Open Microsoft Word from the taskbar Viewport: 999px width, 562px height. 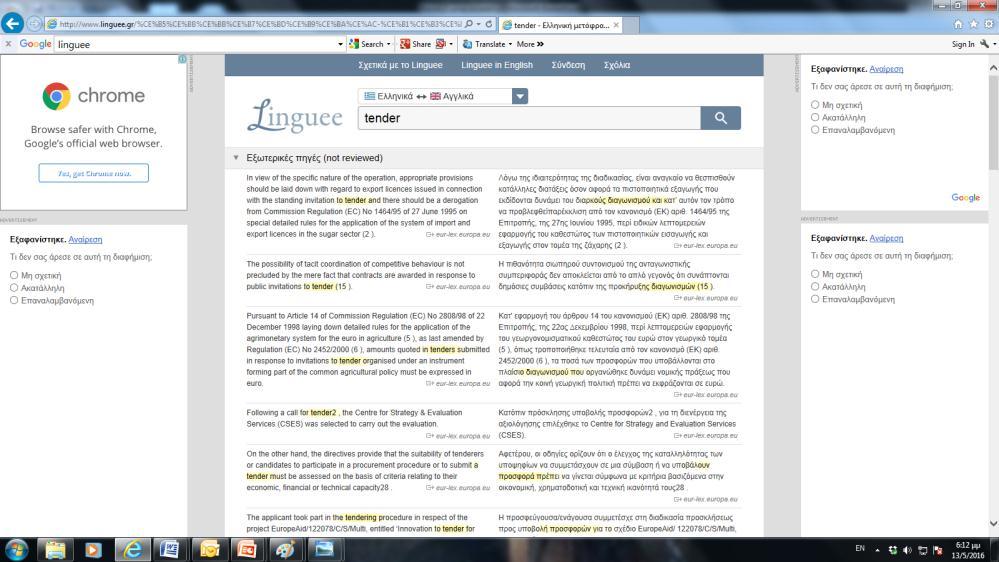(x=170, y=549)
